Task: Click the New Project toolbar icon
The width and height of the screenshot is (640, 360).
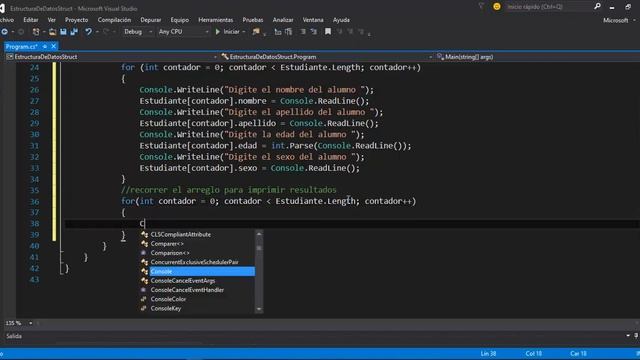Action: [36, 31]
